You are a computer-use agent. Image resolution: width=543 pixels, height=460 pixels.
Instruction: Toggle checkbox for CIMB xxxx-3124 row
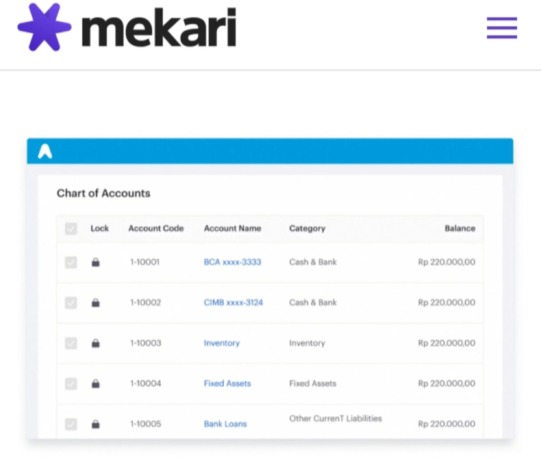(71, 303)
